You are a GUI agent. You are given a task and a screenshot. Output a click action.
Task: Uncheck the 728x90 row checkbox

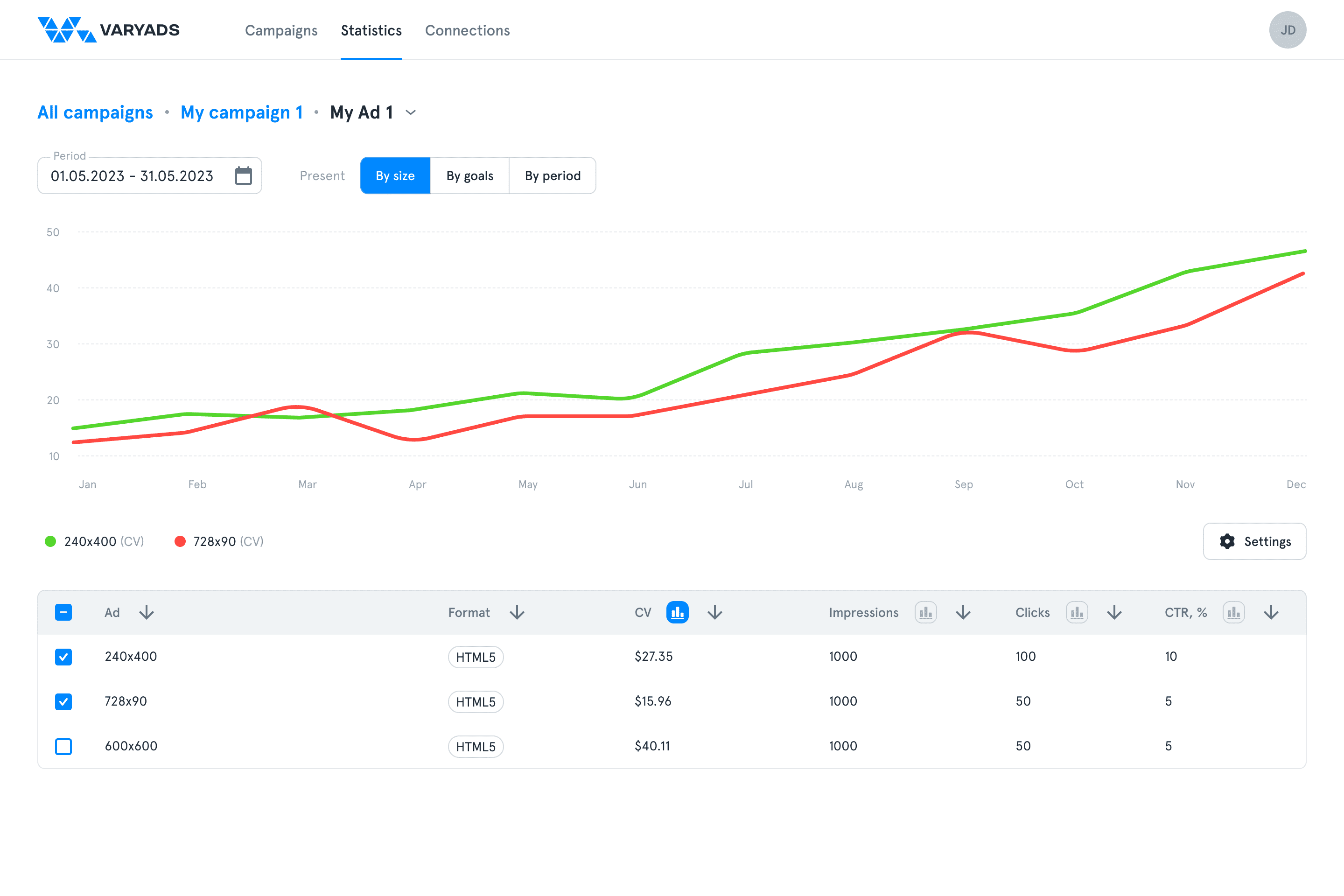click(63, 701)
